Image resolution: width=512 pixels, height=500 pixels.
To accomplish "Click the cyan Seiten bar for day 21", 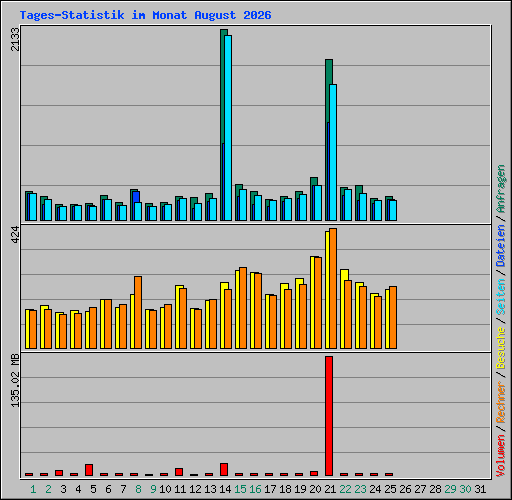I will (333, 152).
